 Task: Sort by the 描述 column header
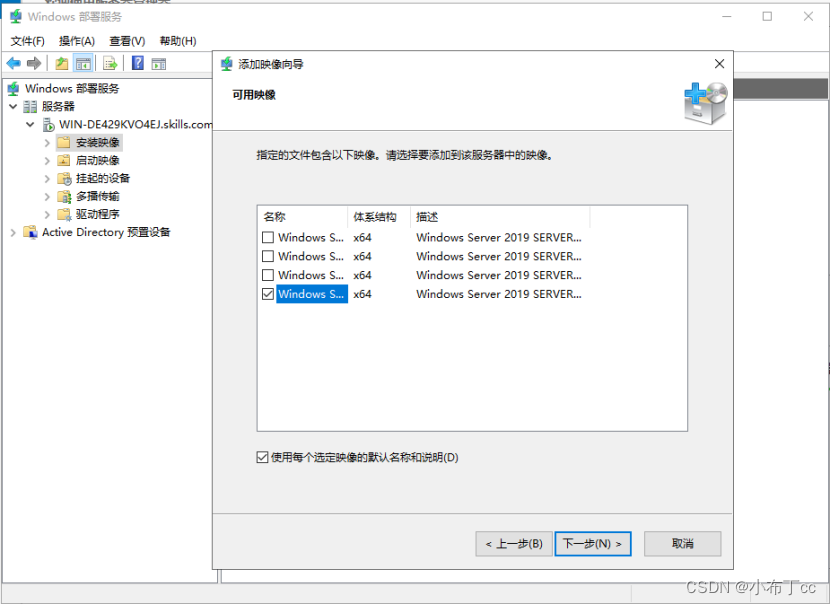500,217
